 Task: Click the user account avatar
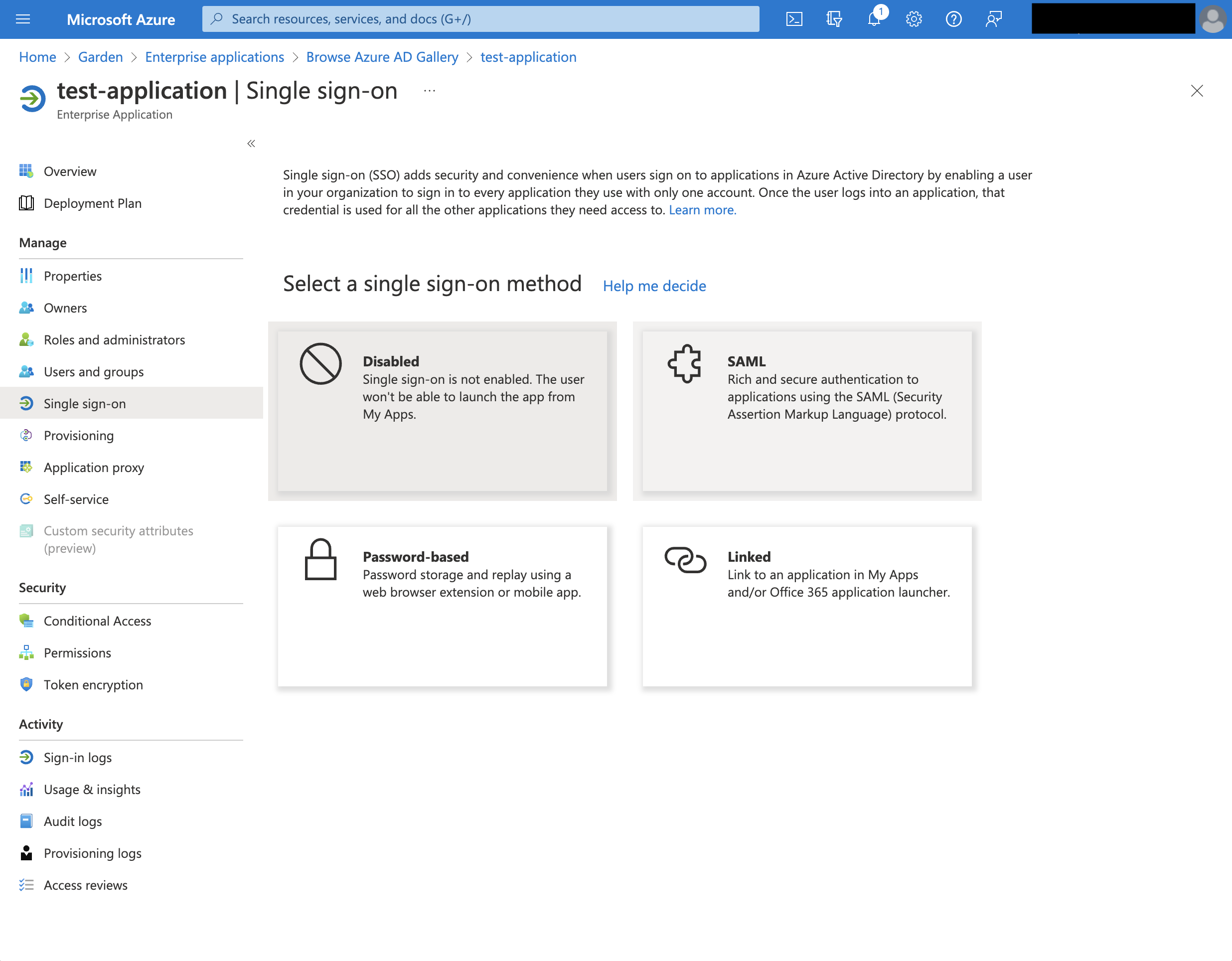tap(1213, 19)
